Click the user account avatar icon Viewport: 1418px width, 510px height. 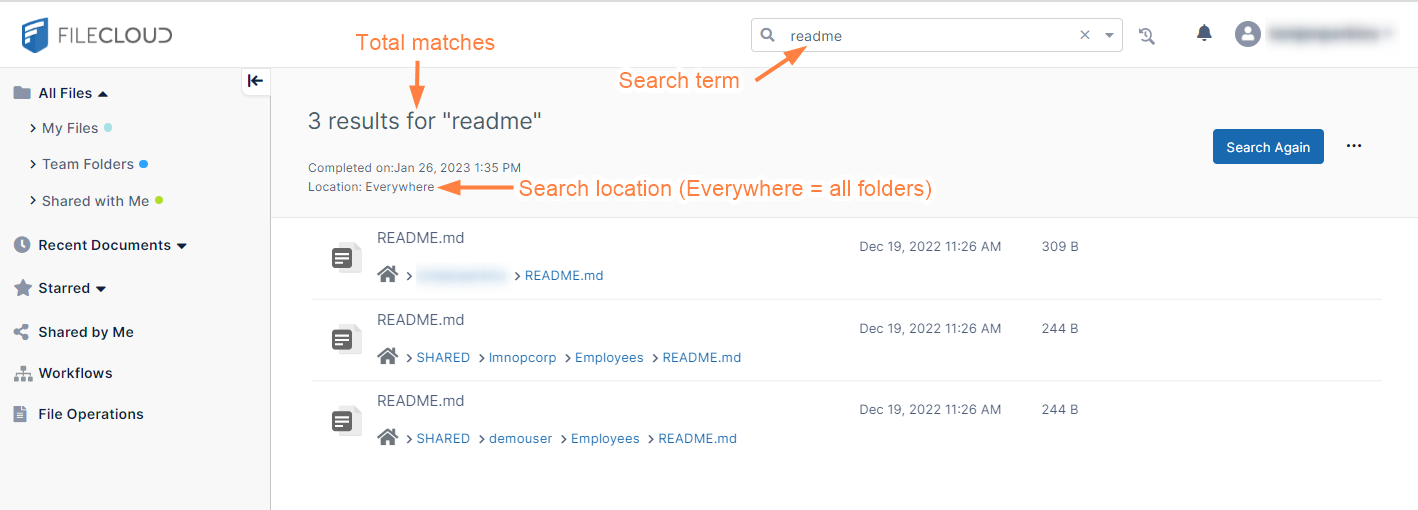click(1247, 34)
